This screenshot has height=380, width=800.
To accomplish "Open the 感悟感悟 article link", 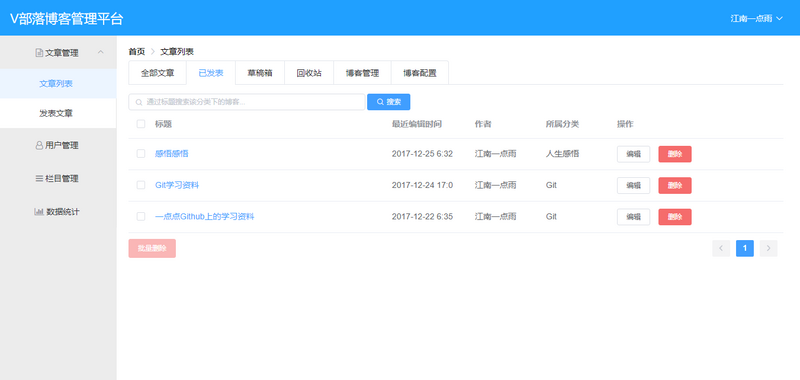I will pyautogui.click(x=172, y=154).
